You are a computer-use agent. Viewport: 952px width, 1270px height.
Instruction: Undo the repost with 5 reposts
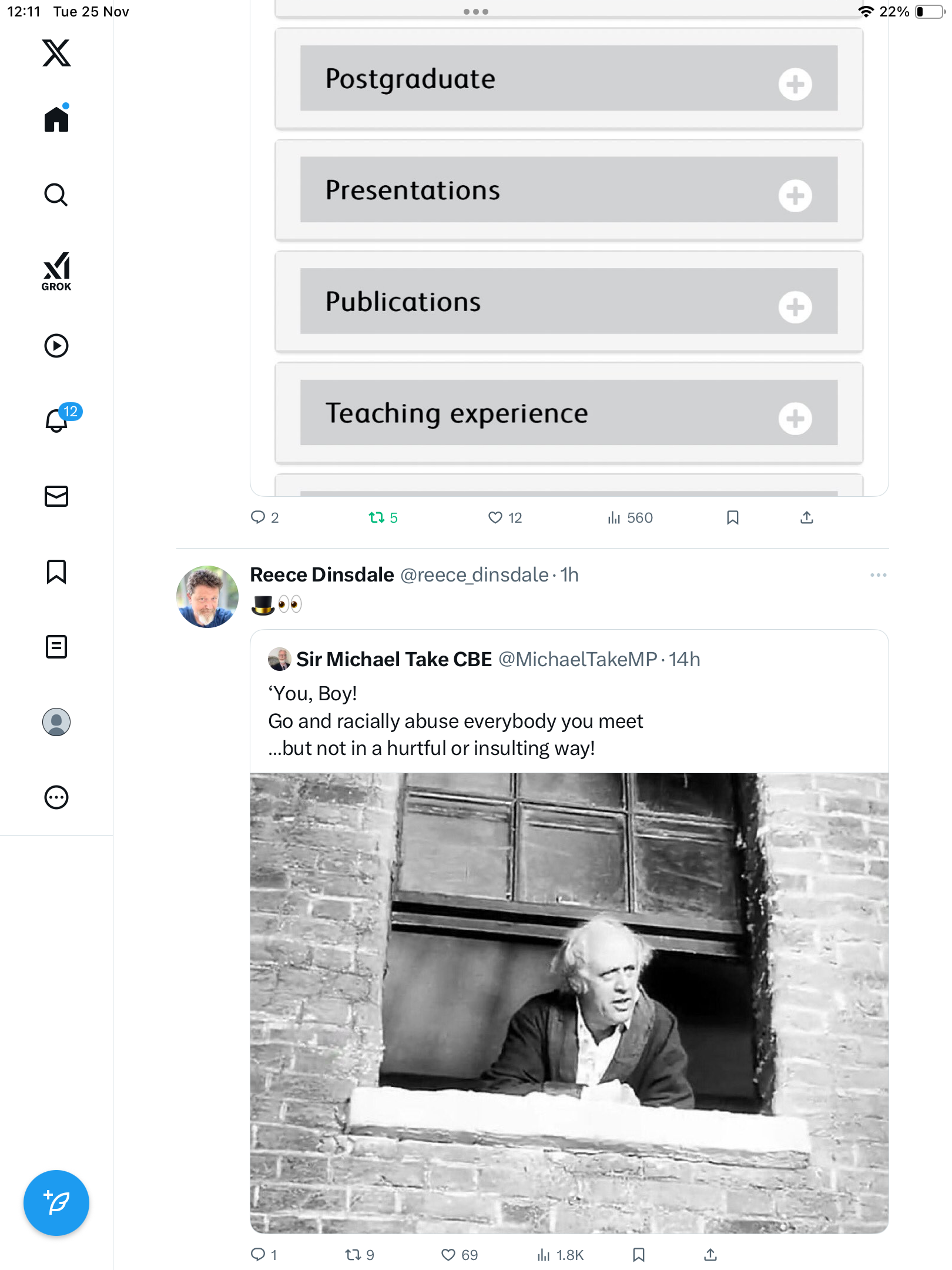click(x=377, y=517)
